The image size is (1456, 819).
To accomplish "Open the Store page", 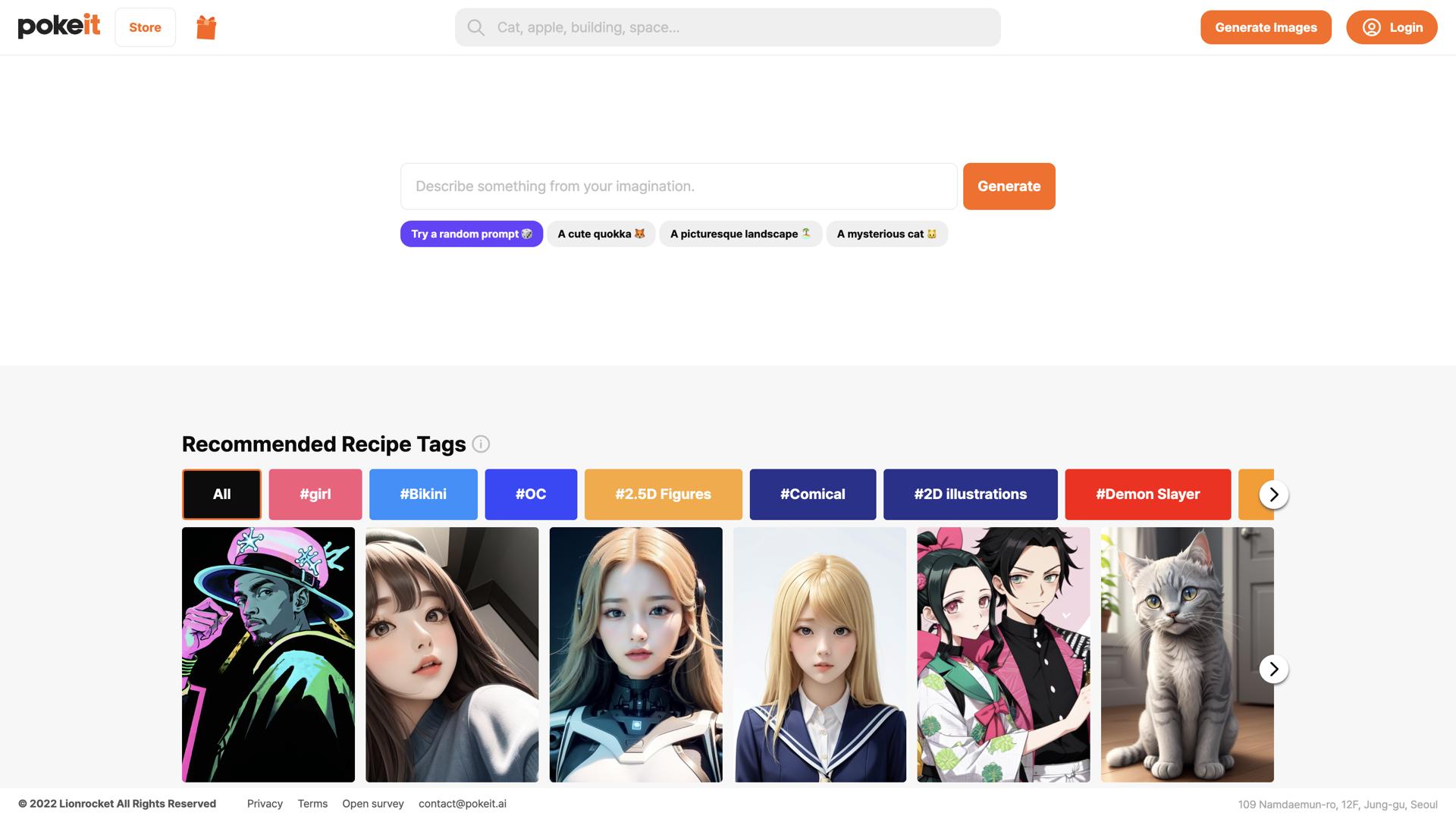I will [x=145, y=27].
